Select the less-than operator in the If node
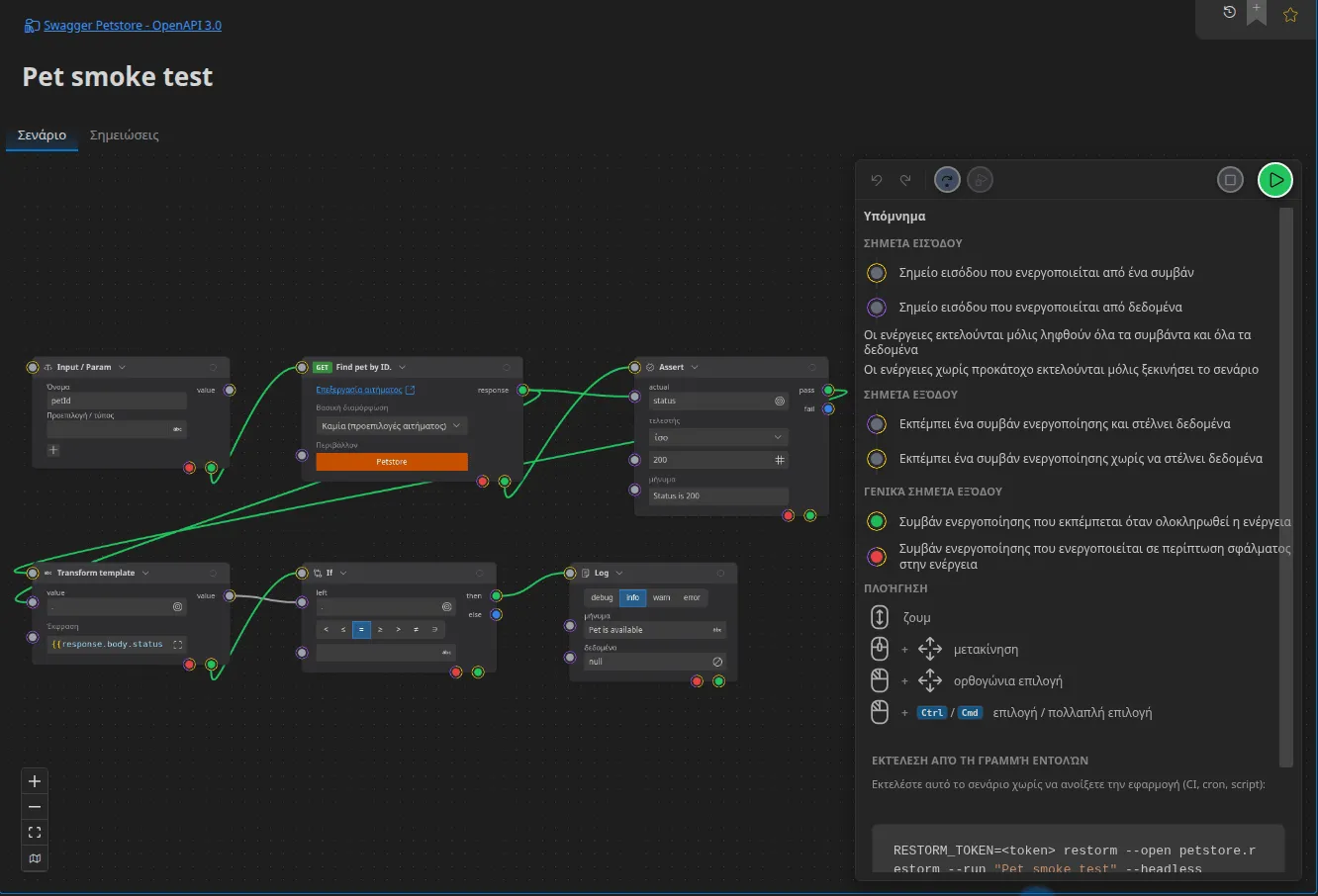The image size is (1318, 896). pos(326,629)
